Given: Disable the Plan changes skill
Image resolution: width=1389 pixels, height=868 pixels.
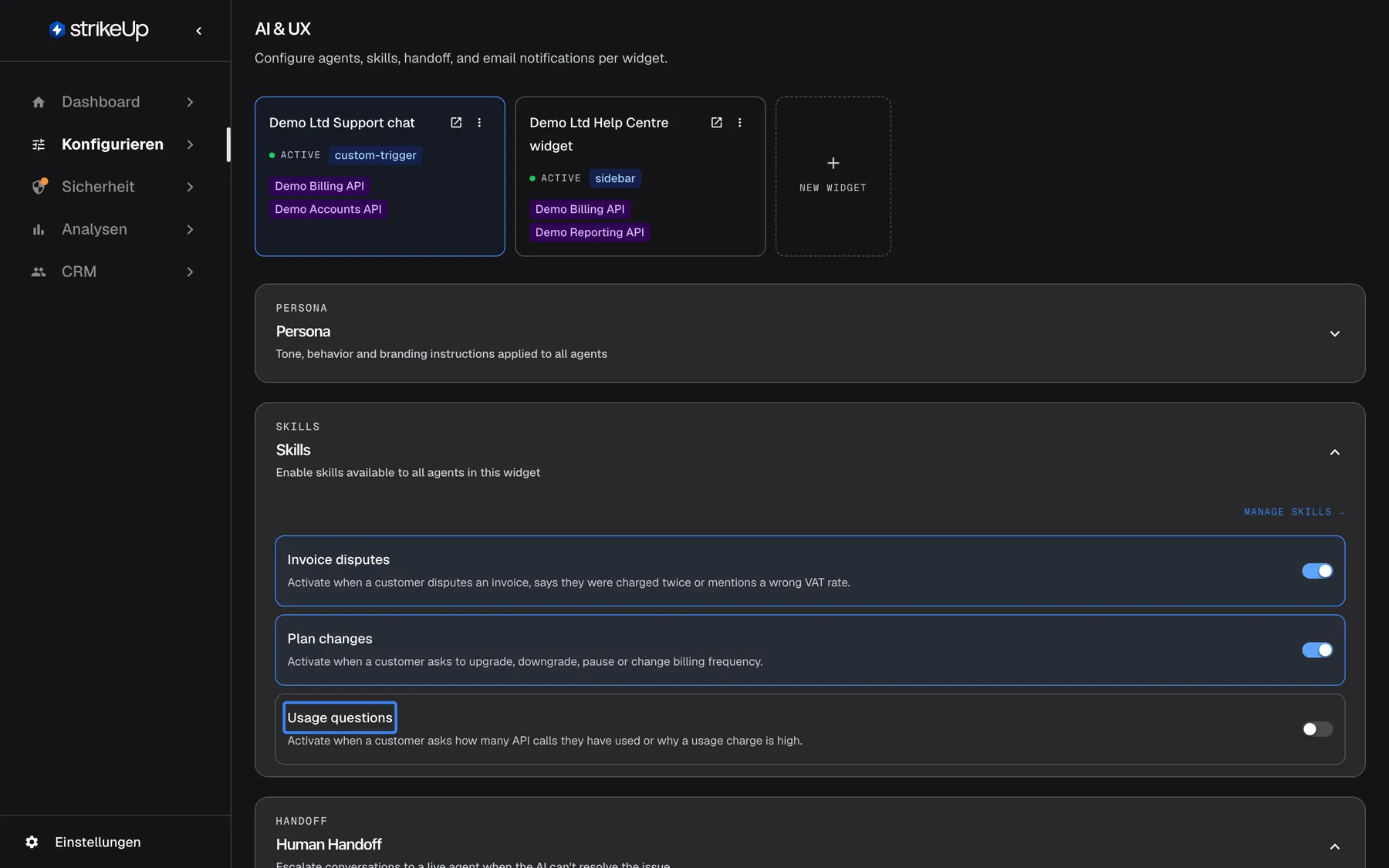Looking at the screenshot, I should click(x=1317, y=650).
